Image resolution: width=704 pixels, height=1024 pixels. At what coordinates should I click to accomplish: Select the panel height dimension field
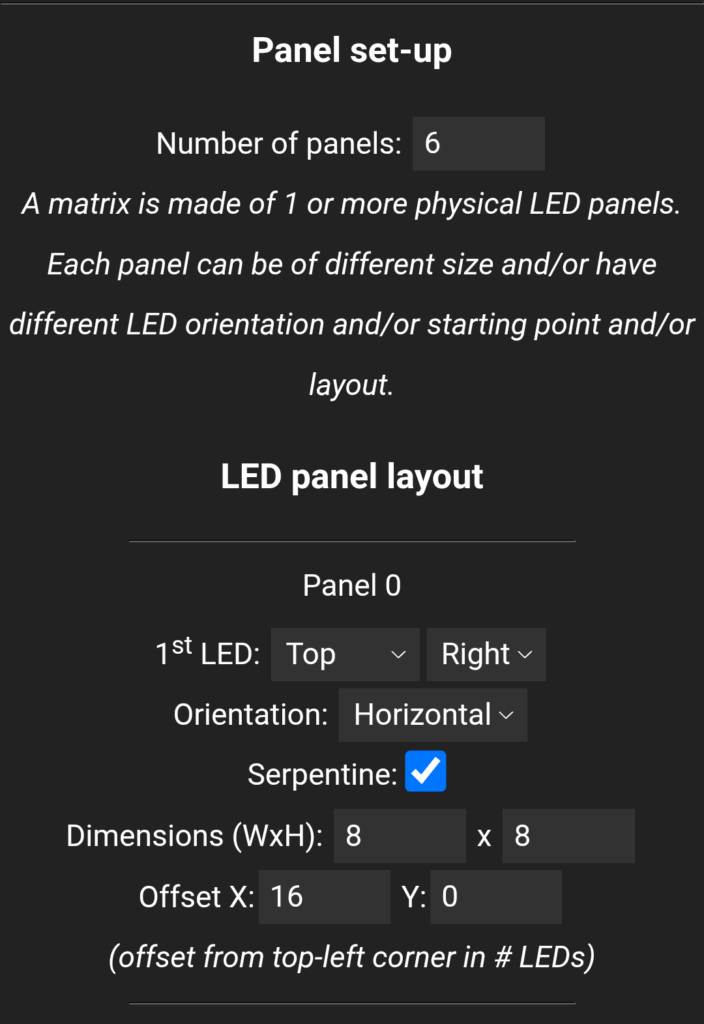(x=568, y=836)
